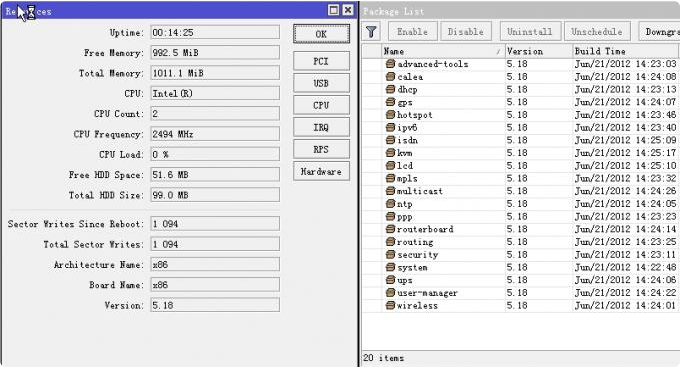Viewport: 681px width, 368px height.
Task: Select the calea package icon
Action: [x=390, y=76]
